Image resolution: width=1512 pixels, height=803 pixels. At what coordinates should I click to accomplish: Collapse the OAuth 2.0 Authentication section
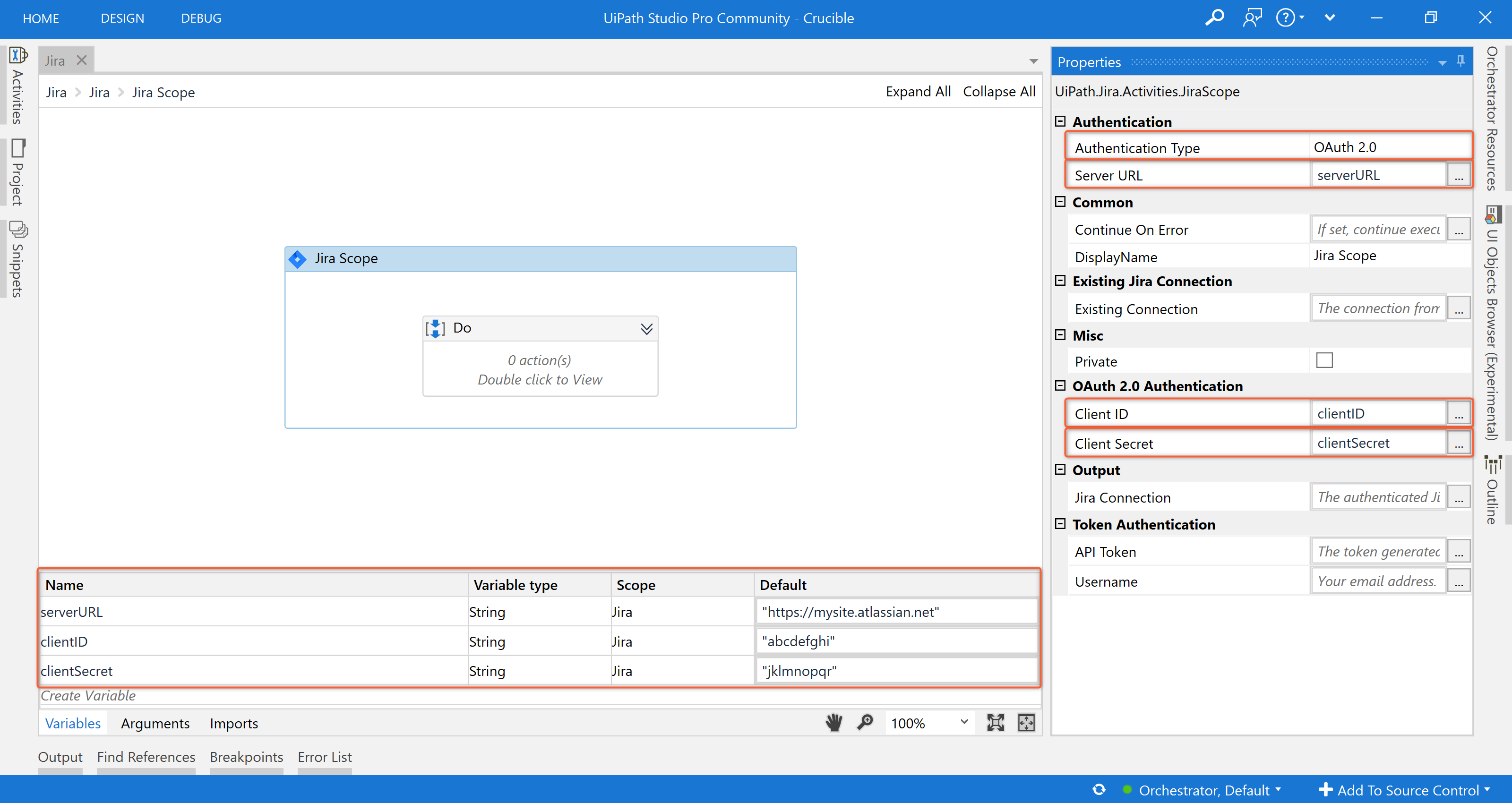[x=1060, y=385]
